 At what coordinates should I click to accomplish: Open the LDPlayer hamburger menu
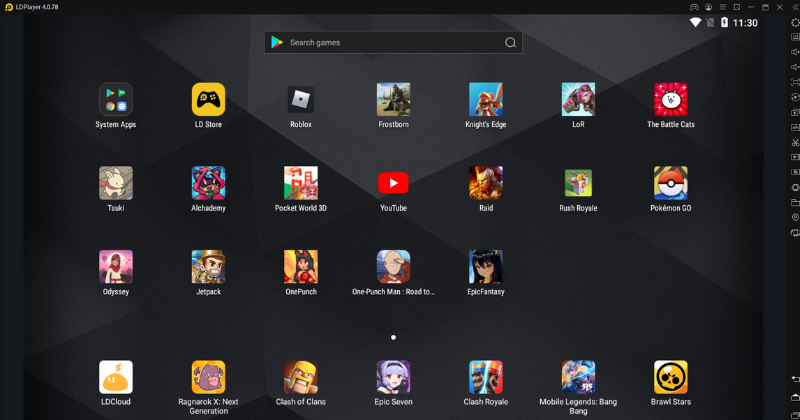[723, 7]
